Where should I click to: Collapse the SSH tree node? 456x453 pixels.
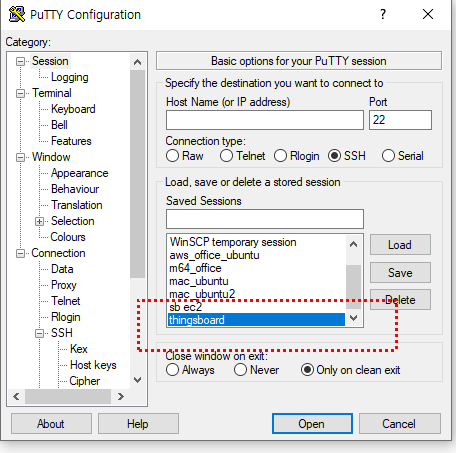tap(39, 333)
